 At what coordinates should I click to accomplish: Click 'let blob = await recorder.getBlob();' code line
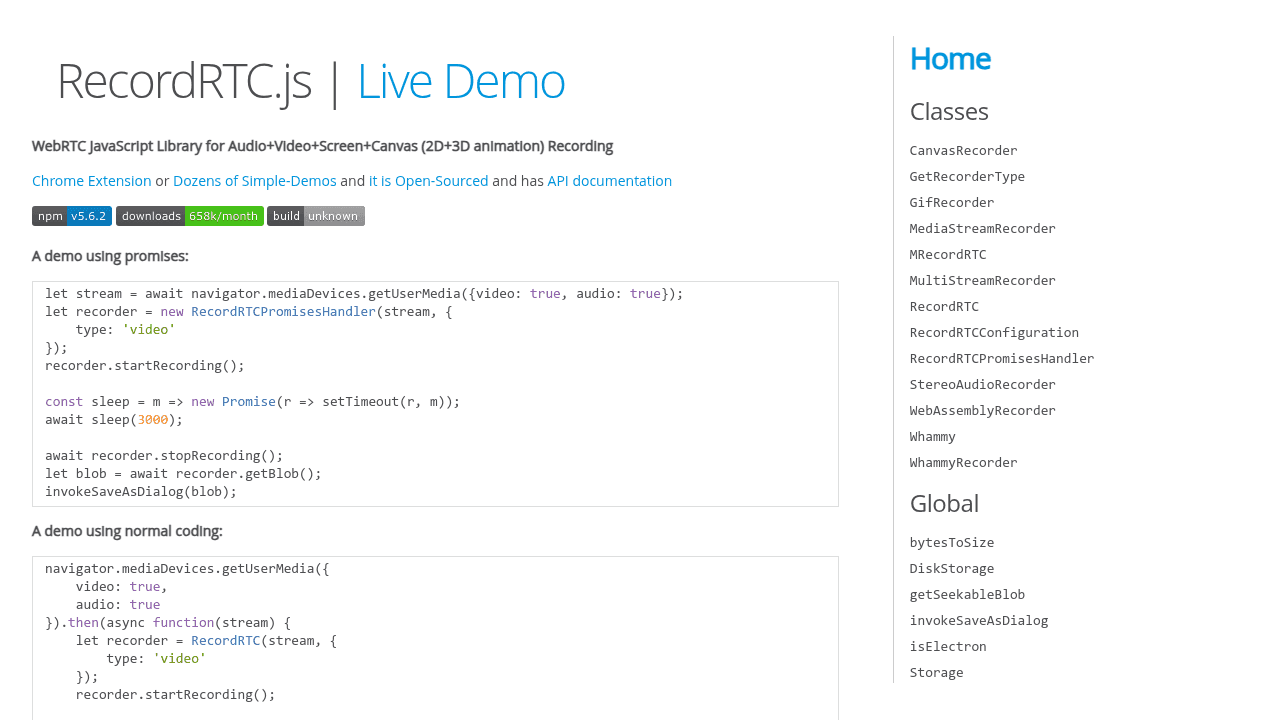coord(183,474)
